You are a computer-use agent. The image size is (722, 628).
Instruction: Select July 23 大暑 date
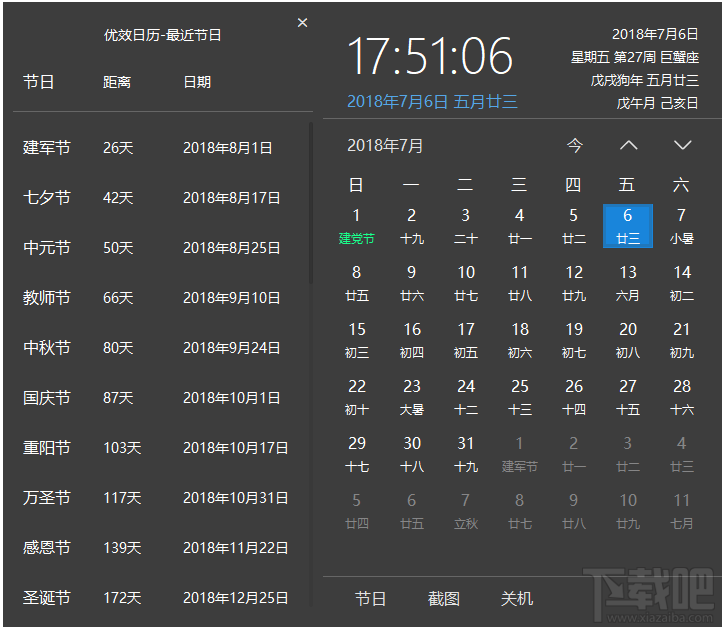click(412, 397)
